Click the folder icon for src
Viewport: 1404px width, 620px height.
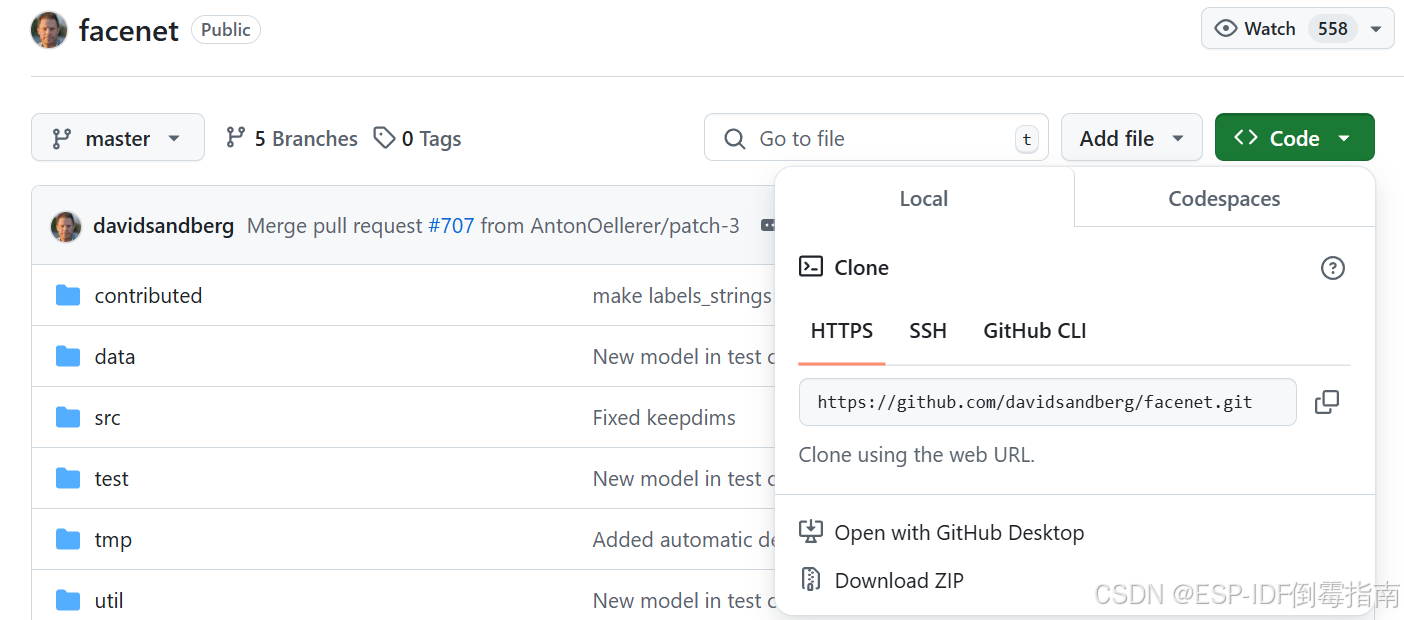click(68, 417)
